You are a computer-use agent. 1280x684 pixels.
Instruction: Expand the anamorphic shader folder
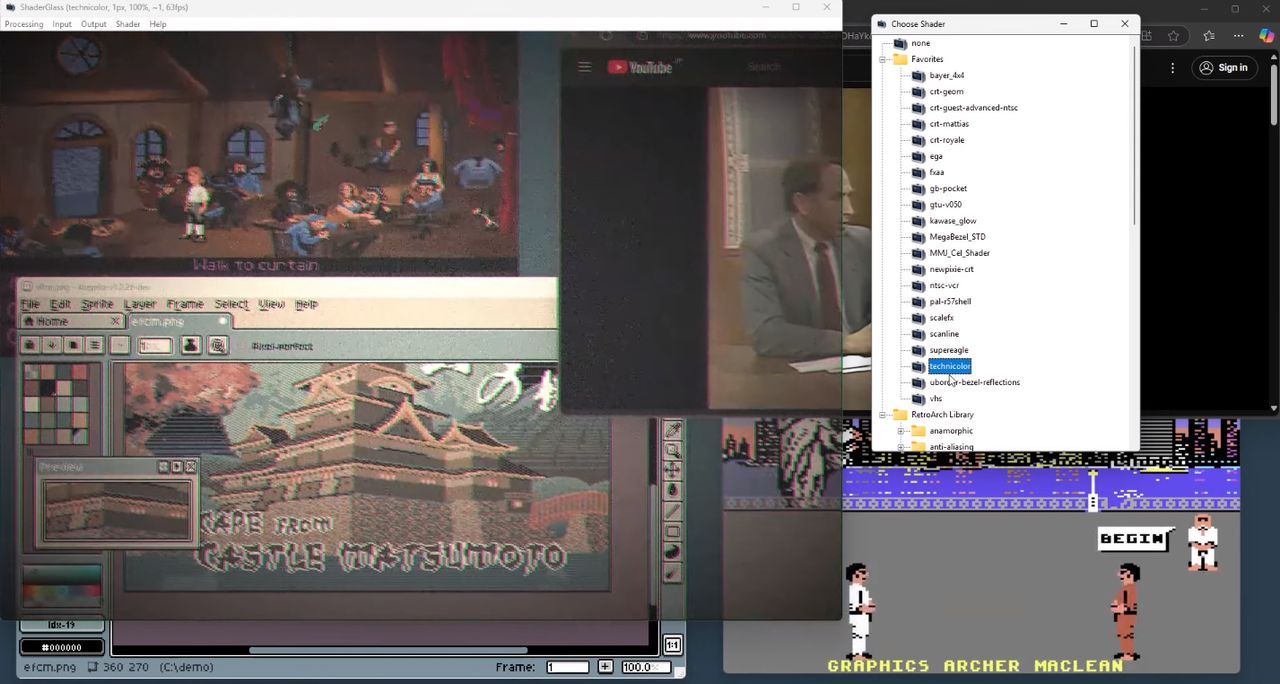901,431
